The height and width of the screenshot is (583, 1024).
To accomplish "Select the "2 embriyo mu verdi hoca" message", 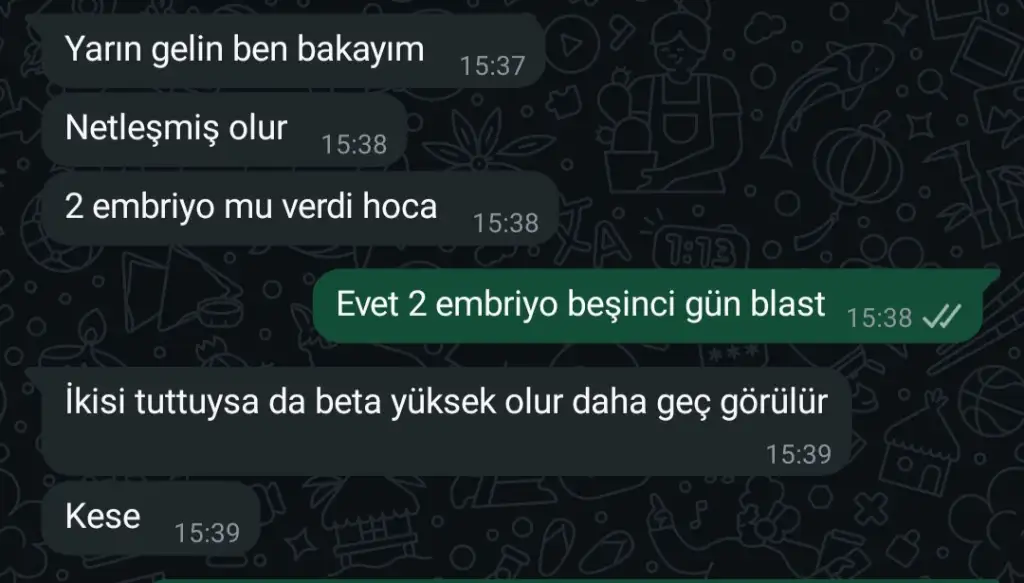I will coord(300,208).
